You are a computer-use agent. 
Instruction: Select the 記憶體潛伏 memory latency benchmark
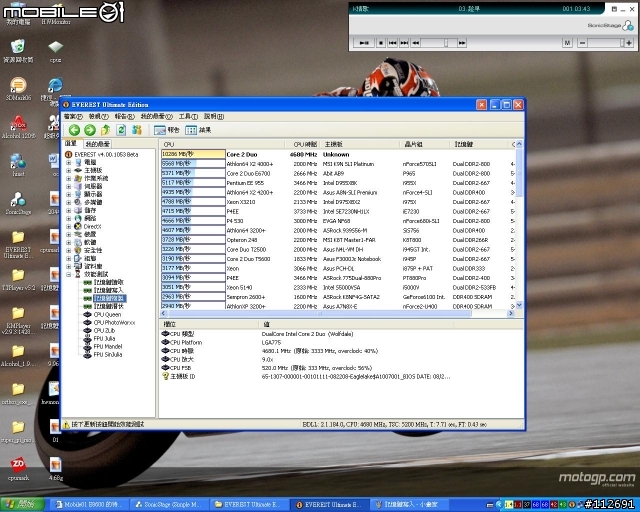tap(109, 306)
